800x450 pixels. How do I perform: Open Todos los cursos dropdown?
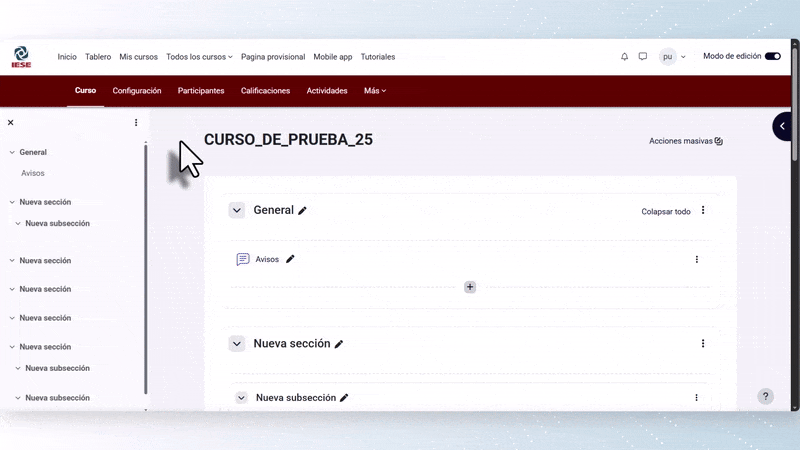199,57
